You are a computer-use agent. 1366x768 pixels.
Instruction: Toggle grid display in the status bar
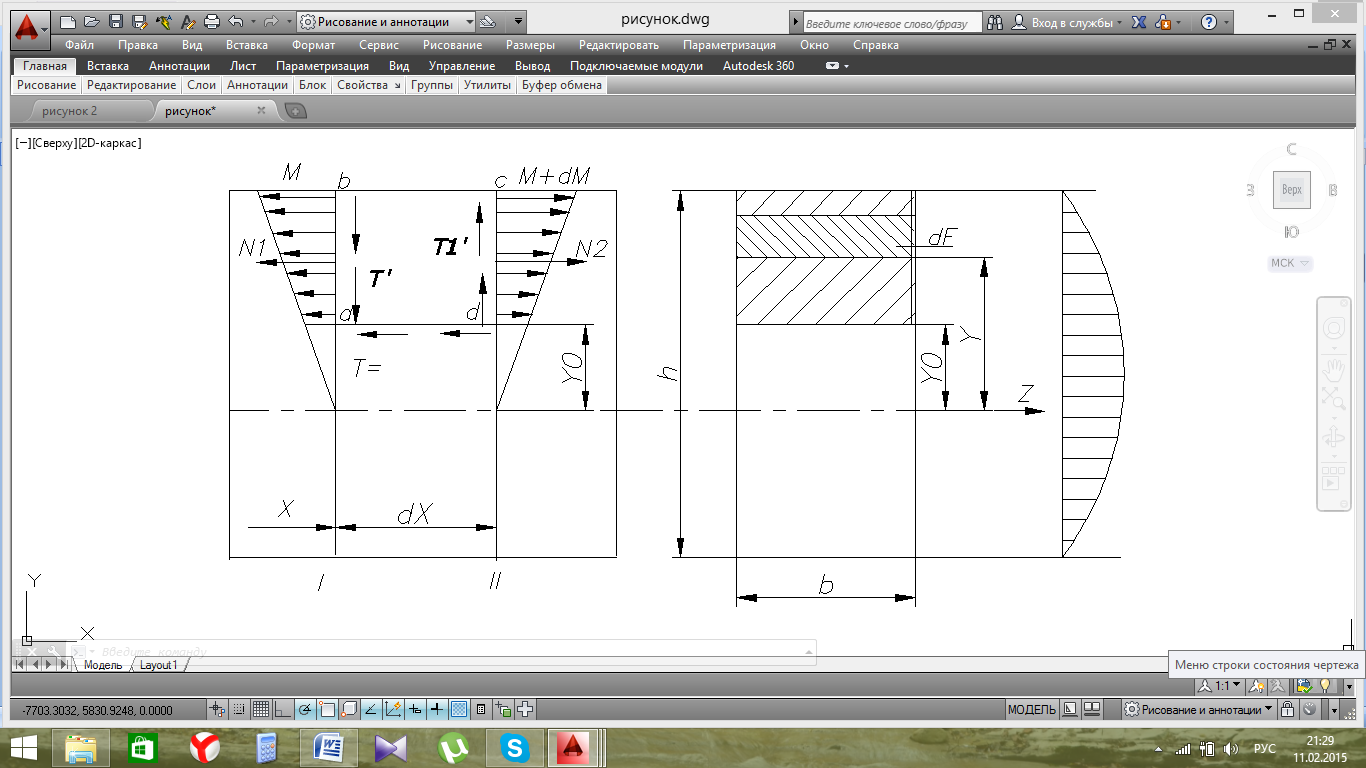[261, 710]
